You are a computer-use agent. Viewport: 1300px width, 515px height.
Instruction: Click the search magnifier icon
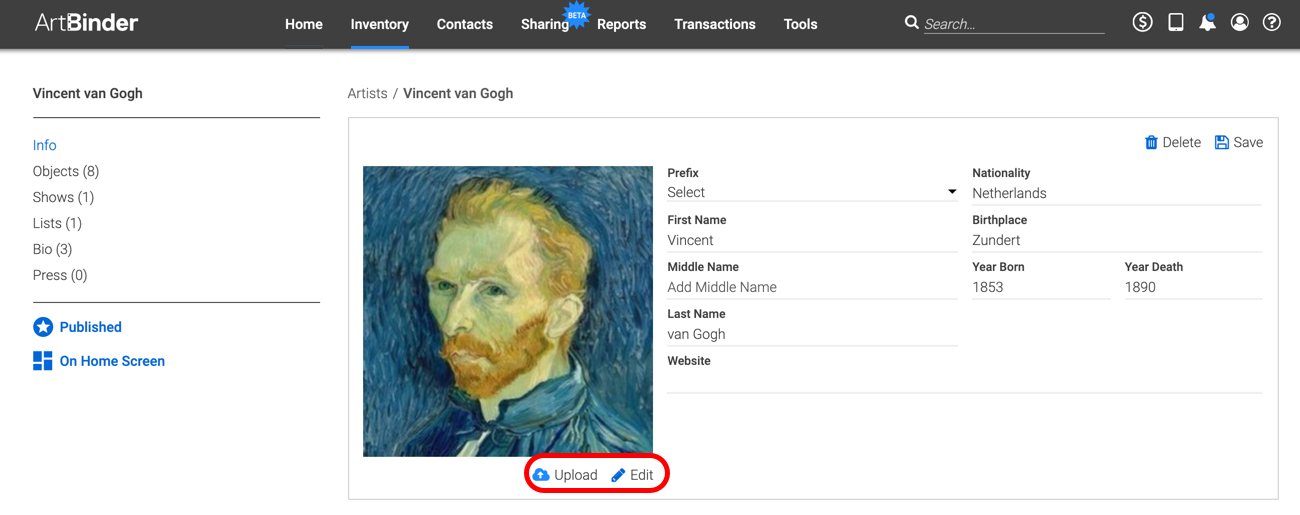coord(912,22)
